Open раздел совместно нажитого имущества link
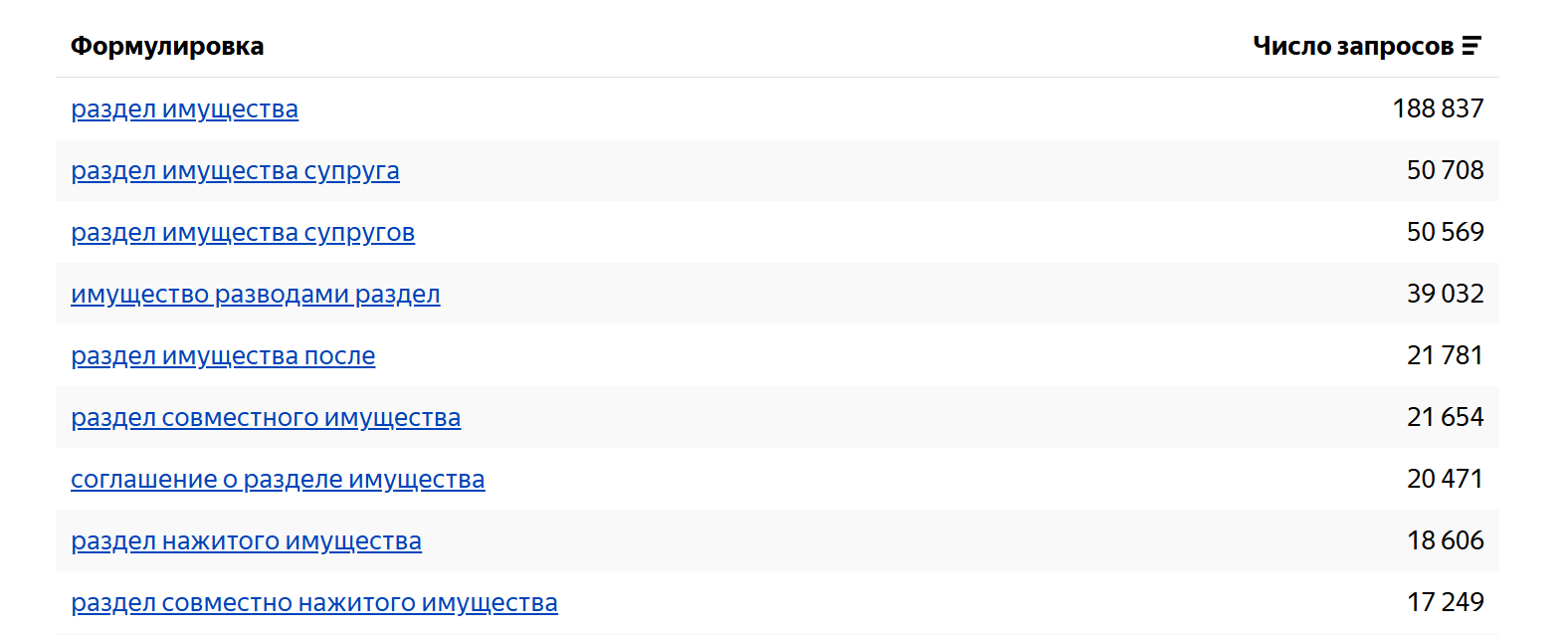Viewport: 1568px width, 635px height. point(314,602)
